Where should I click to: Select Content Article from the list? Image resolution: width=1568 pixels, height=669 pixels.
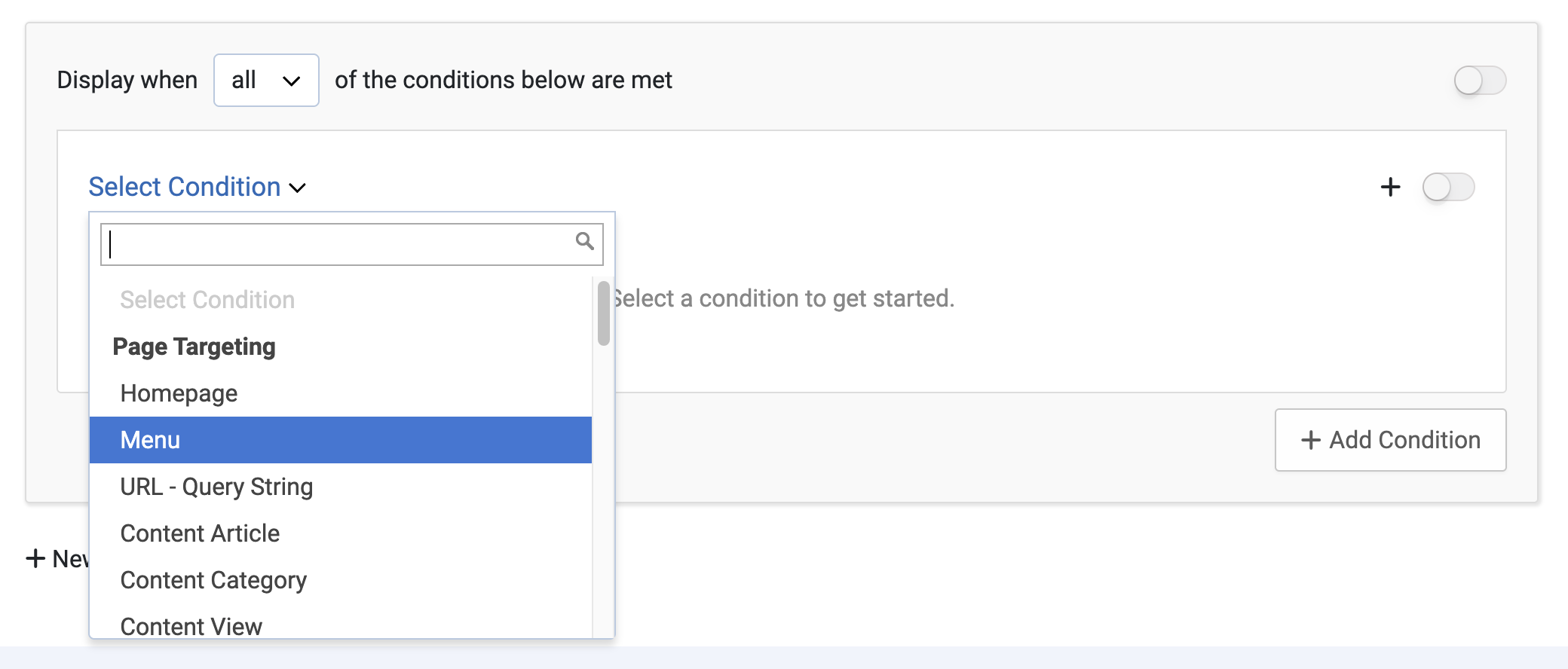point(200,533)
